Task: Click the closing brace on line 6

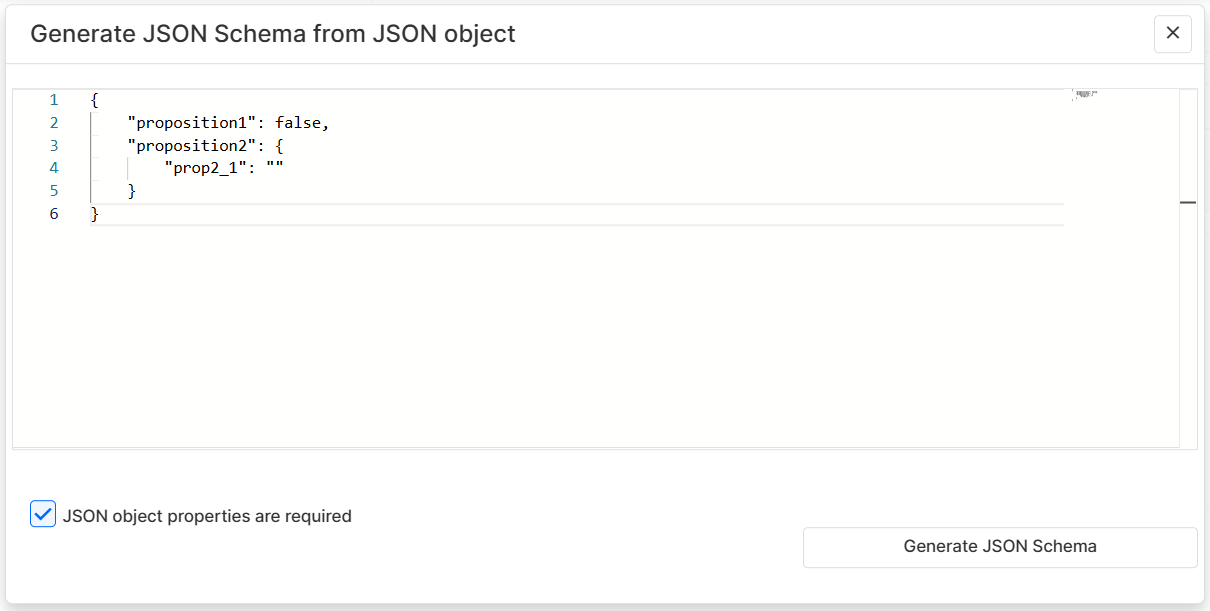Action: pos(95,214)
